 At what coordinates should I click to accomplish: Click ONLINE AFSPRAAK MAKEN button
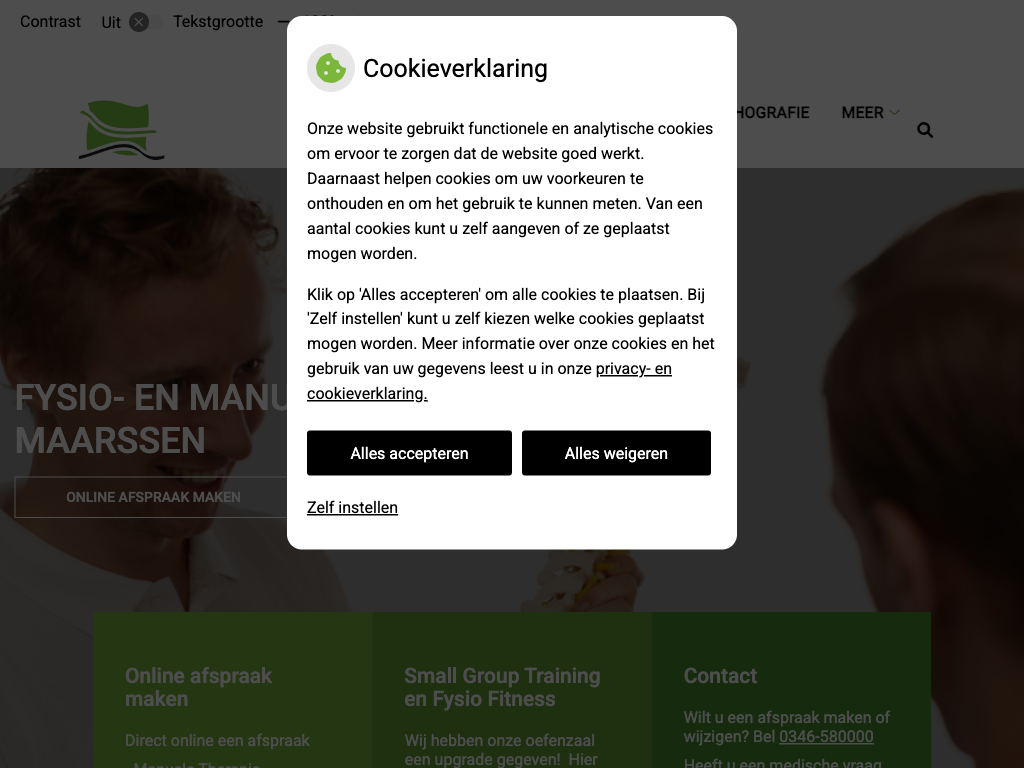(153, 497)
